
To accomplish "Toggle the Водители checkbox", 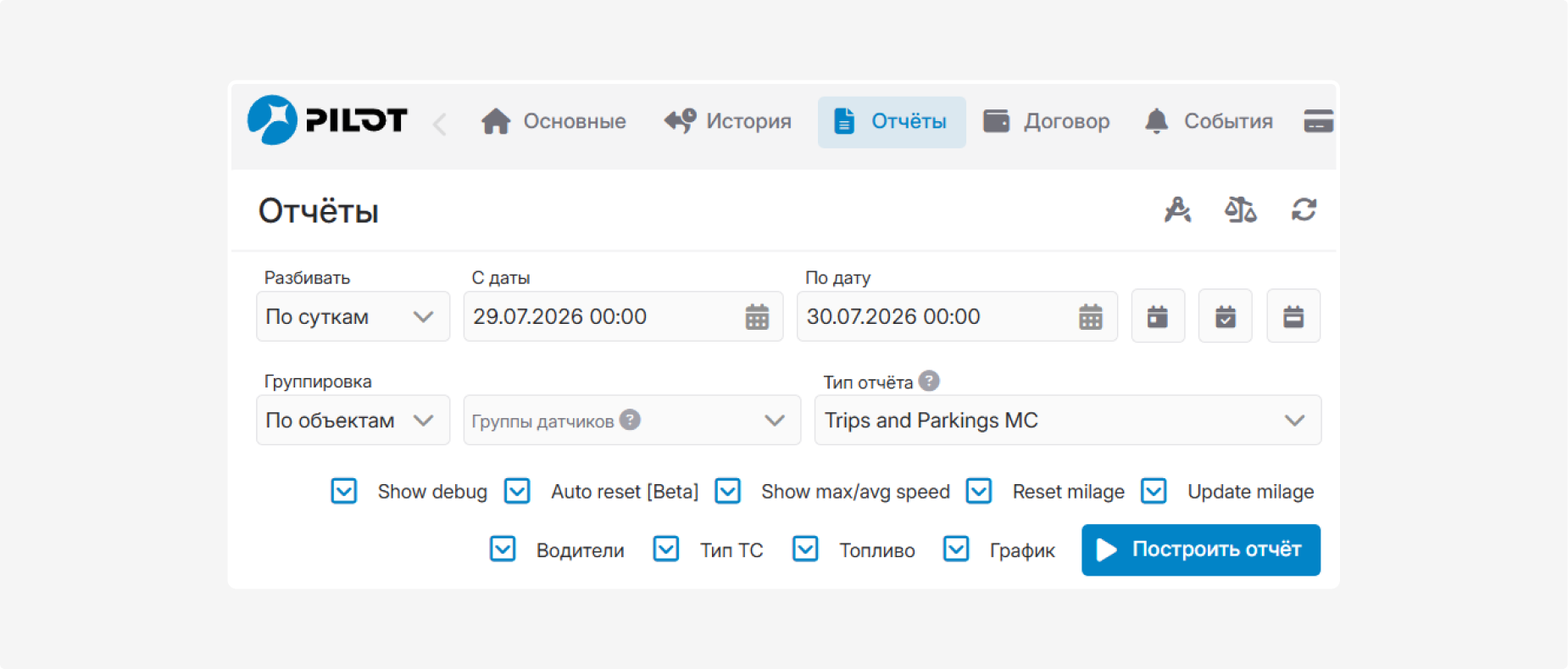I will 503,549.
